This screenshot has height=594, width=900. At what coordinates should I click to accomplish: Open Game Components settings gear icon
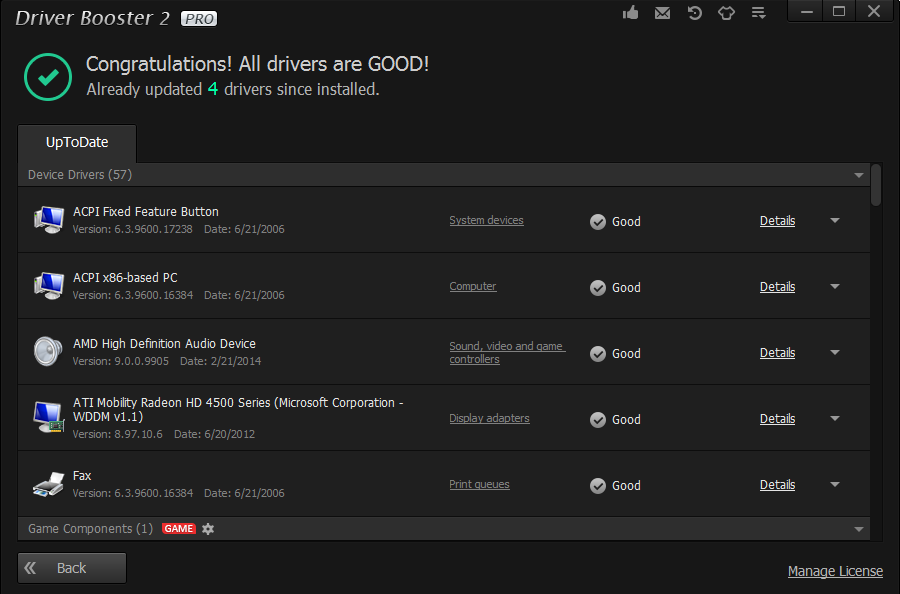click(208, 529)
